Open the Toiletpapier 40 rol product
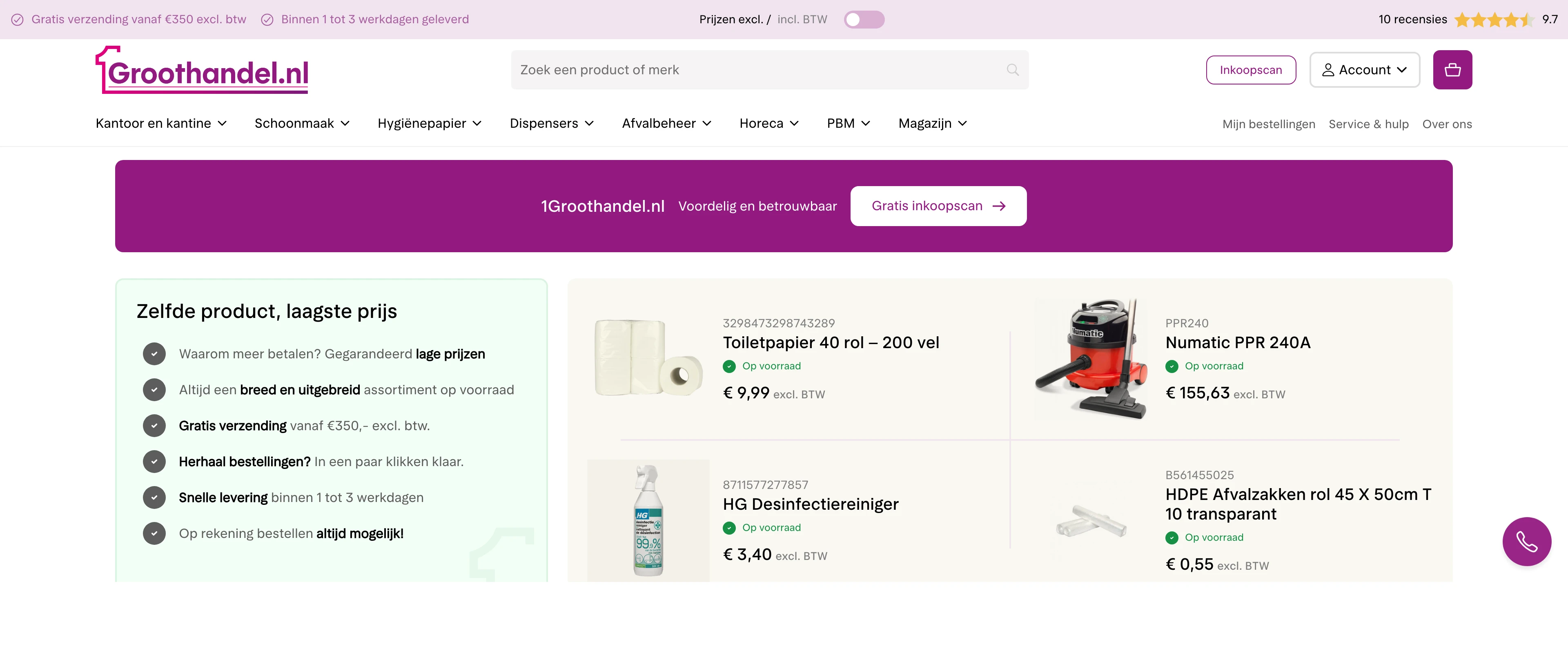This screenshot has width=1568, height=653. [x=831, y=342]
